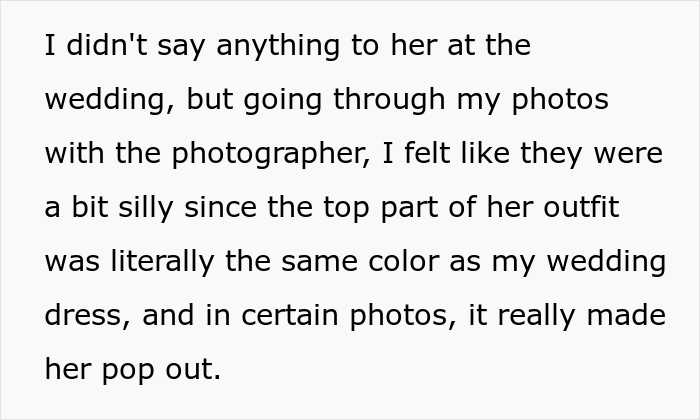Click the word "color" in fifth line
This screenshot has height=420, width=700.
click(x=404, y=261)
